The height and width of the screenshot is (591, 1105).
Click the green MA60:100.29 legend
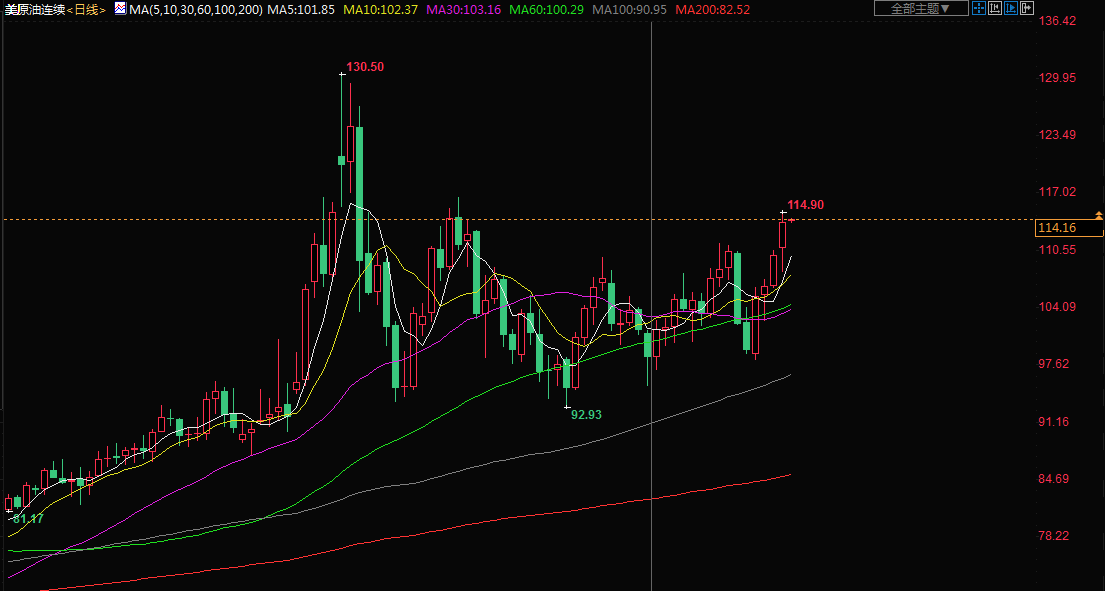(x=546, y=9)
